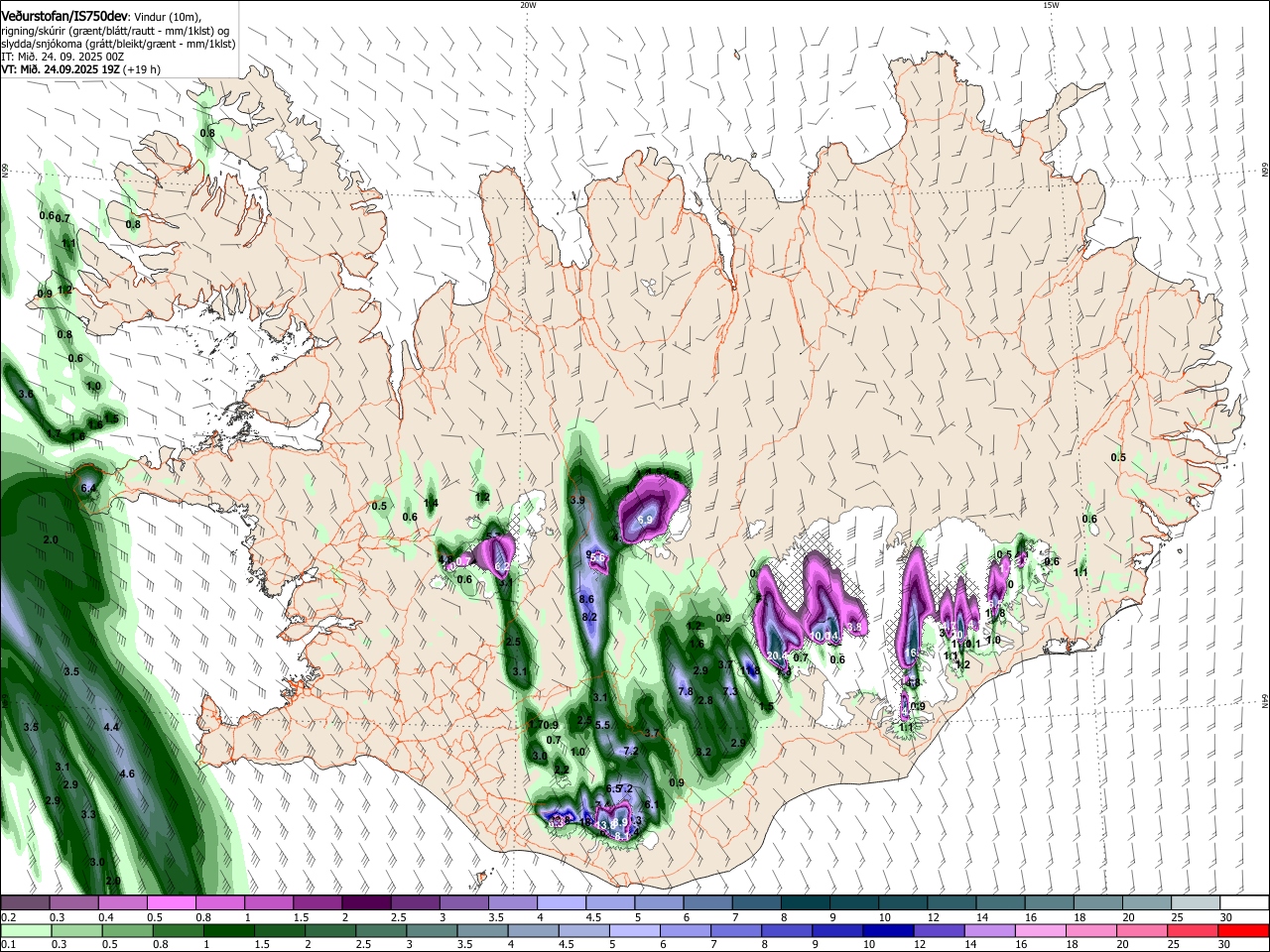Click the '4.4' precipitation value over the sea
Screen dimensions: 1270x952
111,727
